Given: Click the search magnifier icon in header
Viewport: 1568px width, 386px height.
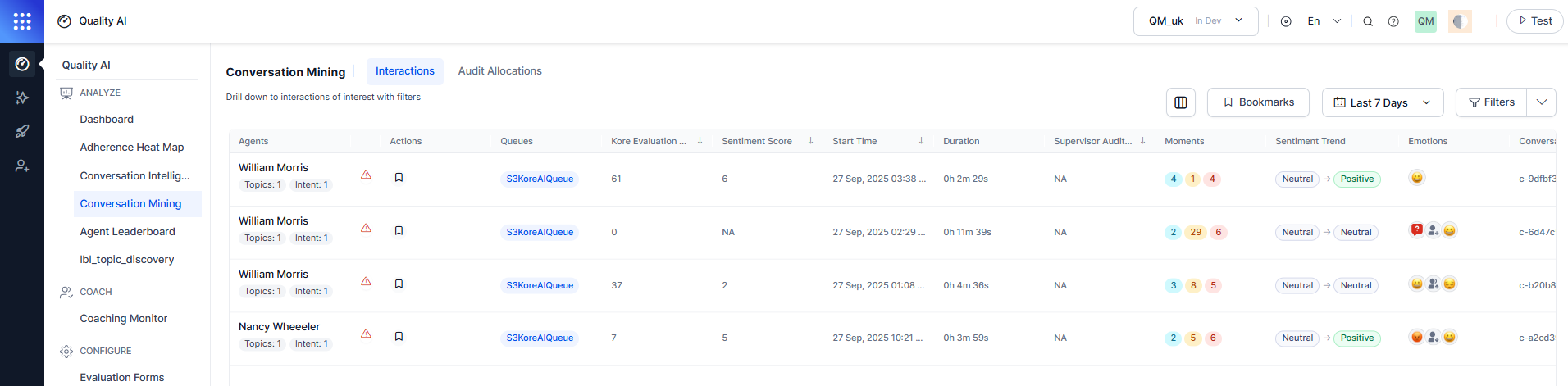Looking at the screenshot, I should coord(1368,21).
